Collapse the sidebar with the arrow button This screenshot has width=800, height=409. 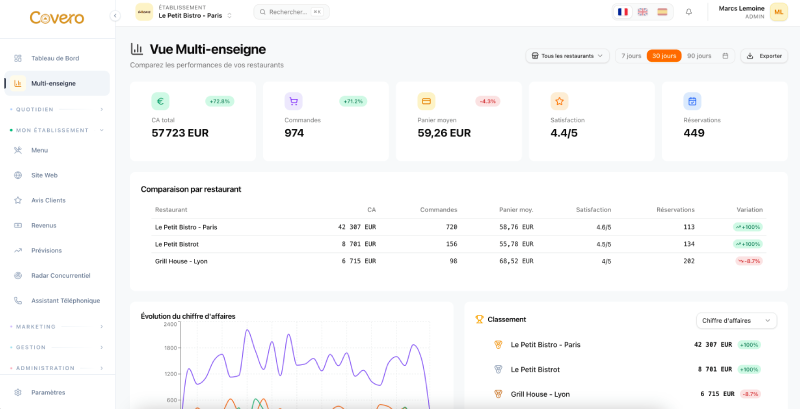click(115, 15)
